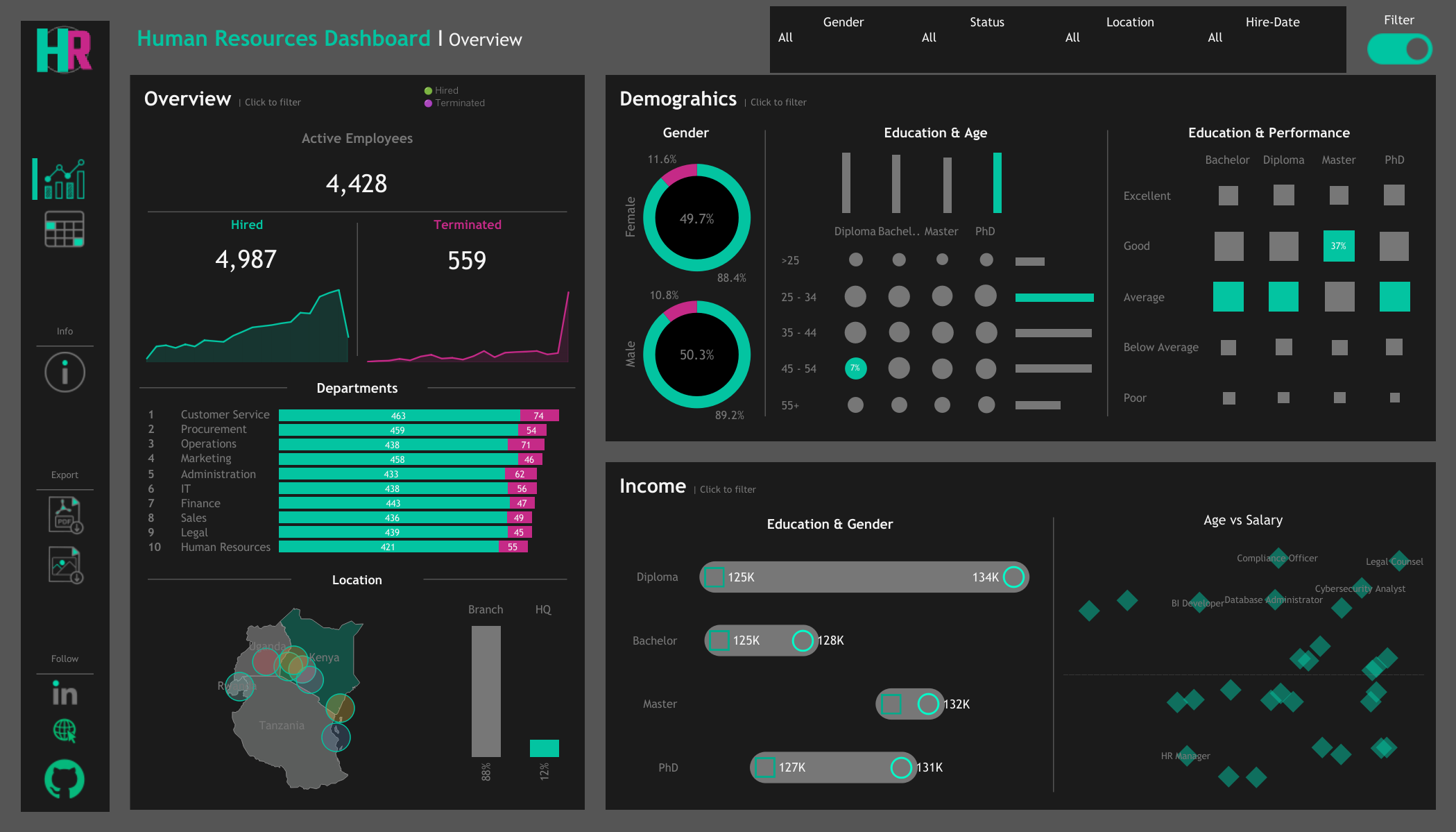Export dashboard as PDF icon
Image resolution: width=1456 pixels, height=832 pixels.
click(x=65, y=515)
